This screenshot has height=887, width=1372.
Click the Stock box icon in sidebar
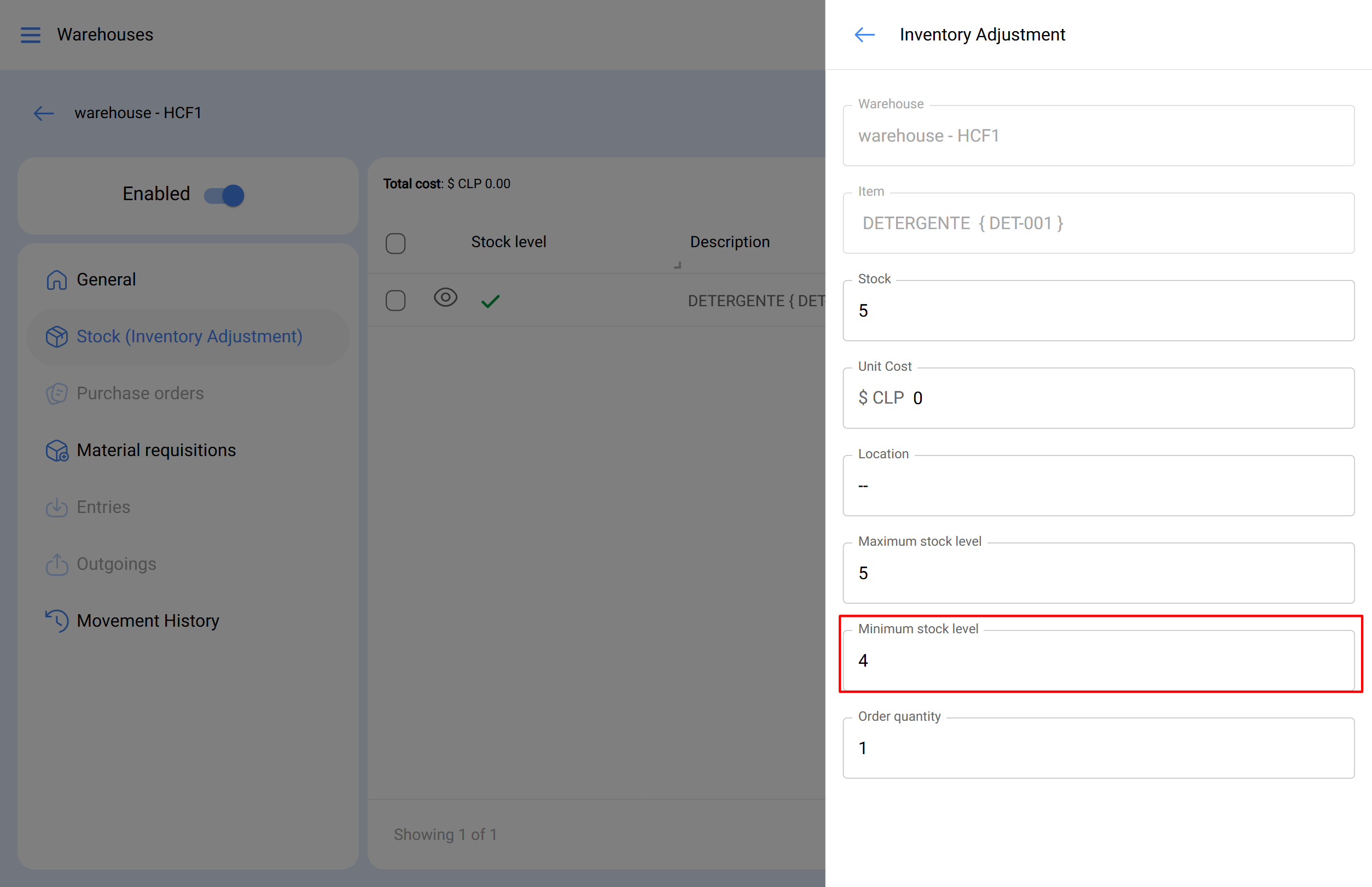56,337
